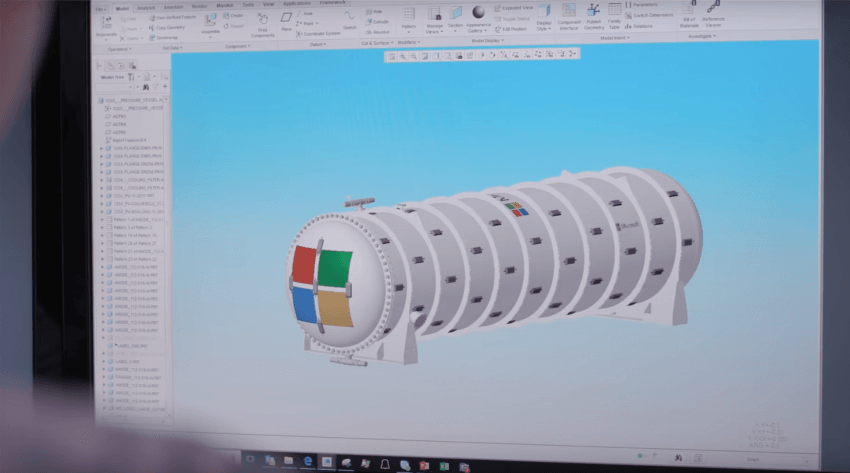Open the Modifiers group dropdown
This screenshot has width=850, height=473.
(x=409, y=42)
